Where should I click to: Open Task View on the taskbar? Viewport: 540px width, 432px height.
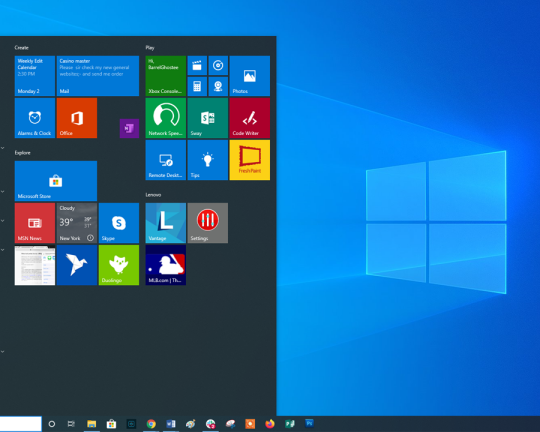click(71, 424)
